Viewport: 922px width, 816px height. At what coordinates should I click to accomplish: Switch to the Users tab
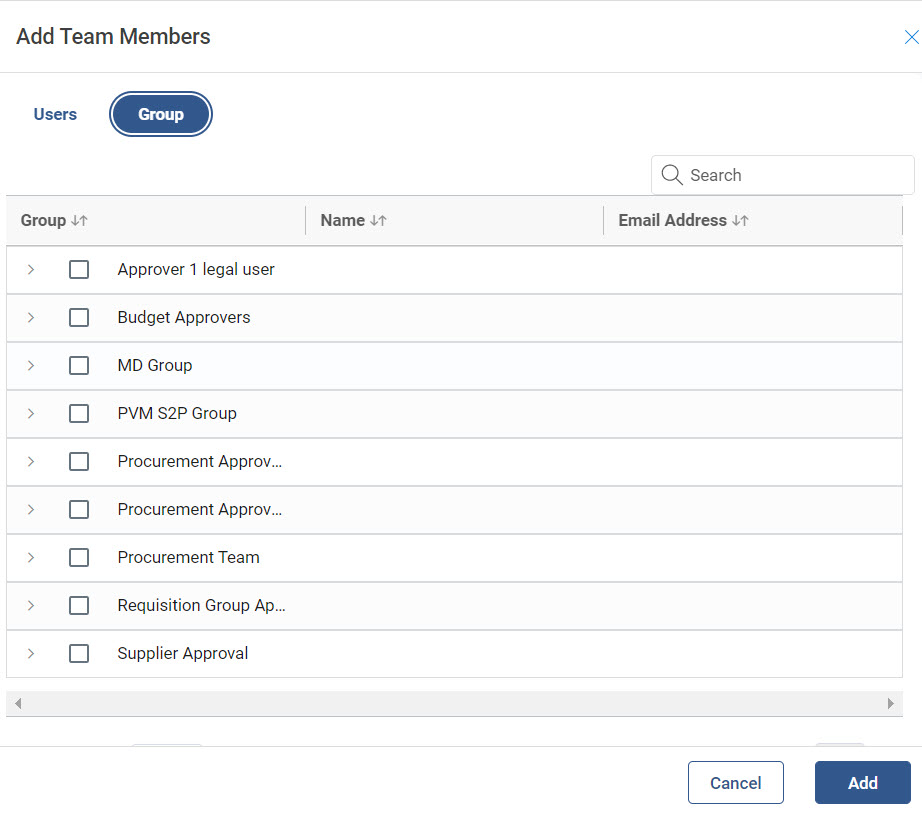coord(55,115)
